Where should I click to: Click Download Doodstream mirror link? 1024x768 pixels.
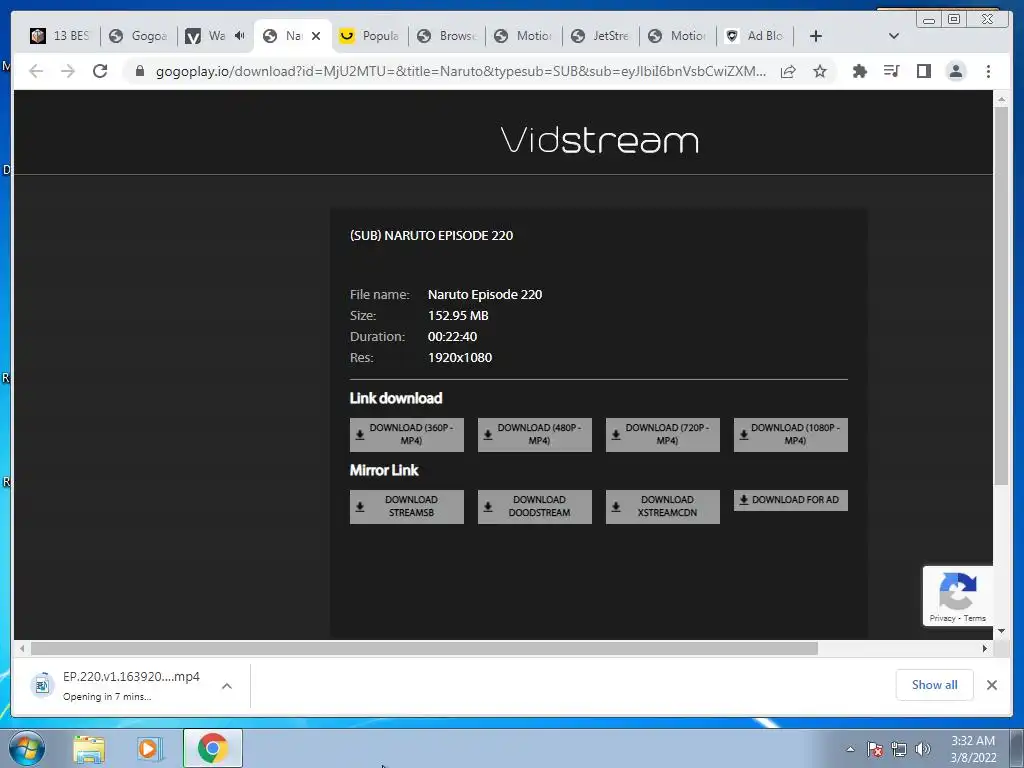tap(535, 506)
